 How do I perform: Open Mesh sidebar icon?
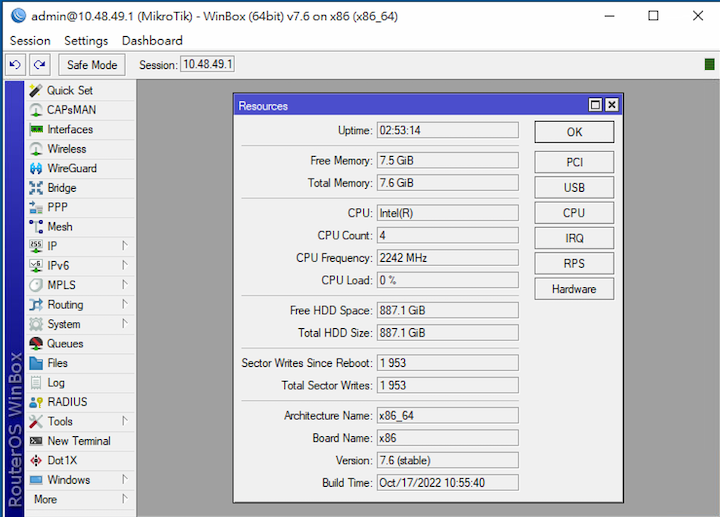[36, 227]
